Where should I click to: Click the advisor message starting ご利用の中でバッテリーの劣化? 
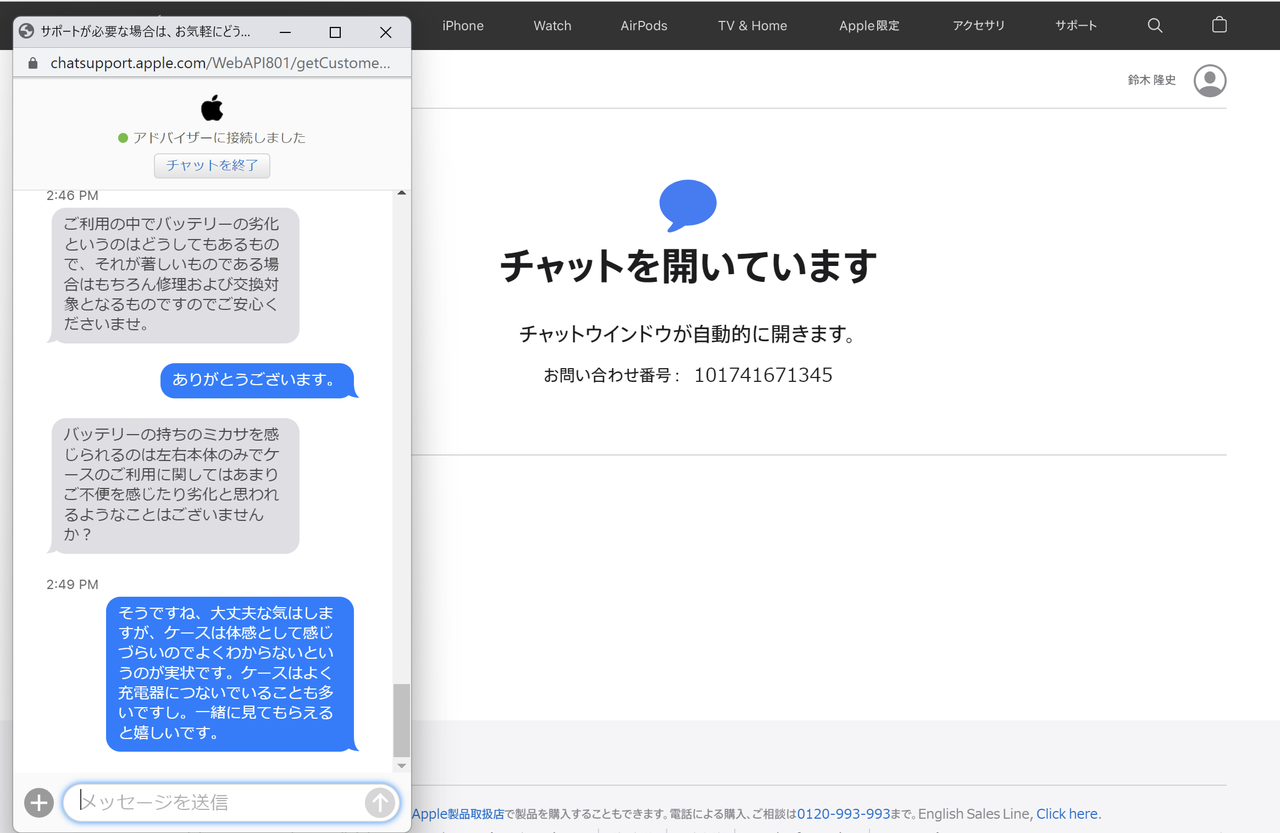175,275
